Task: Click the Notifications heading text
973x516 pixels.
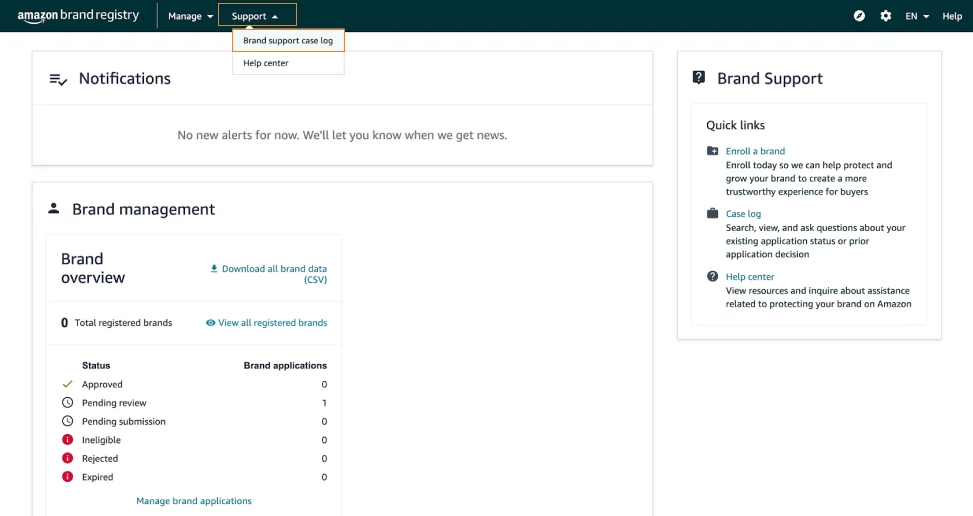Action: (x=125, y=79)
